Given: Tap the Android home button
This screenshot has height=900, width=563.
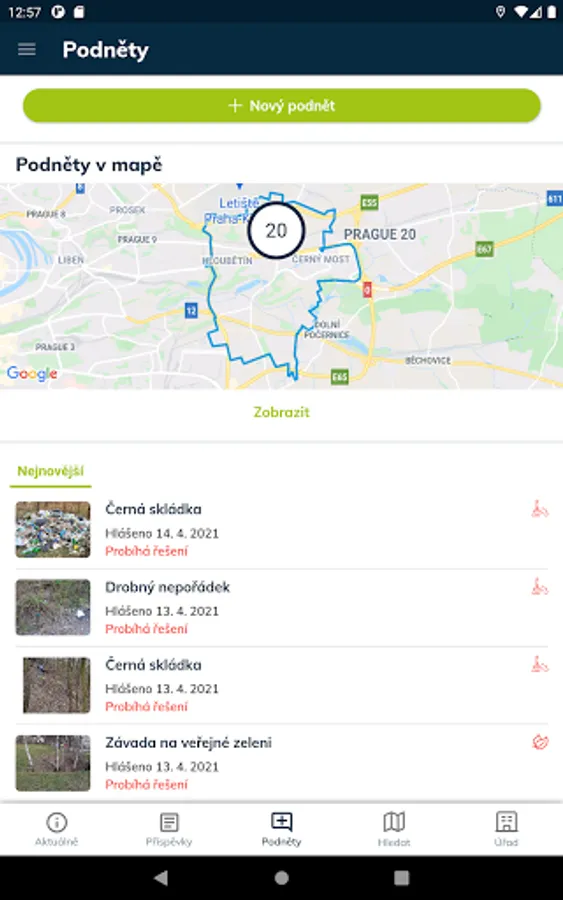Looking at the screenshot, I should click(281, 877).
